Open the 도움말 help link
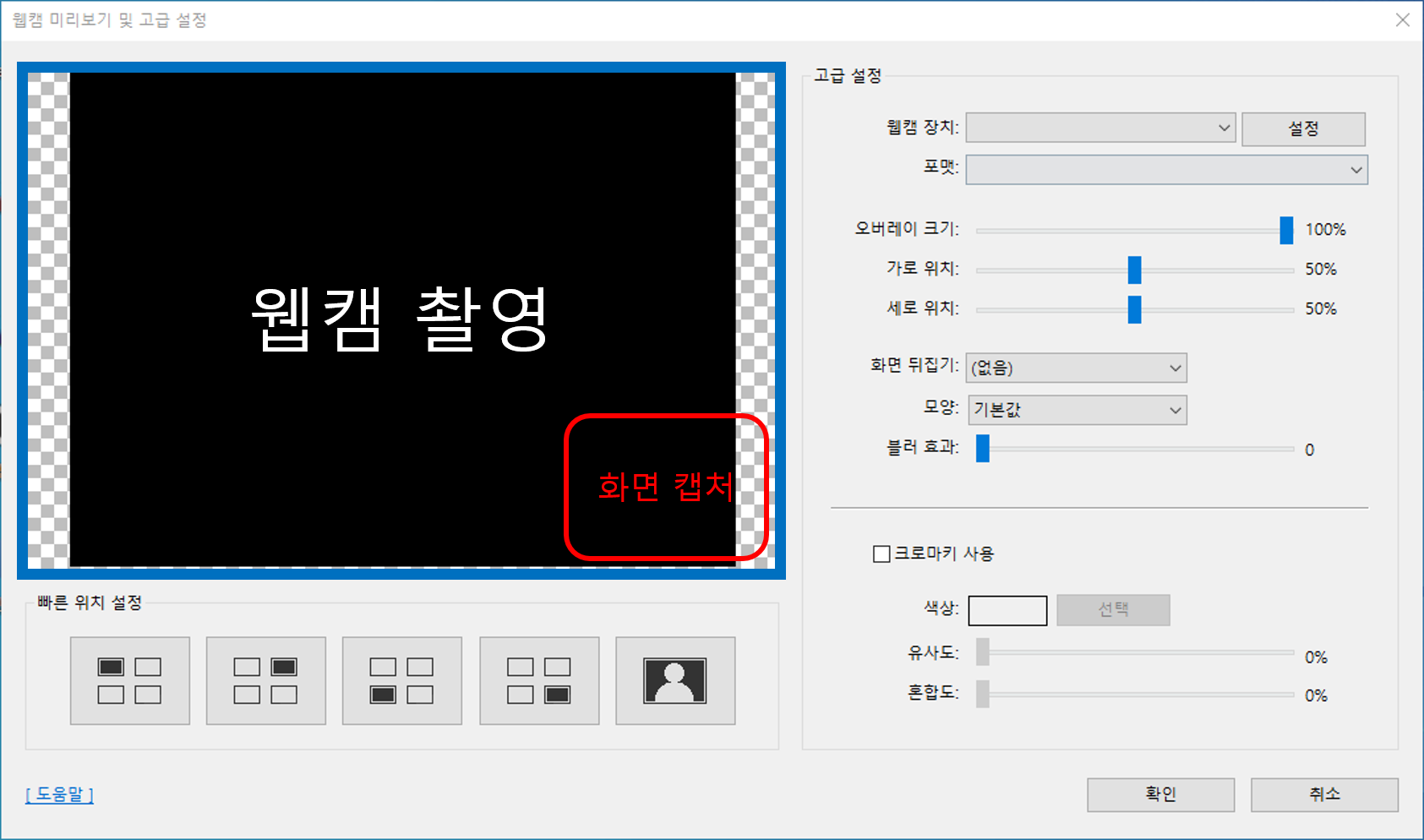This screenshot has height=840, width=1424. click(x=59, y=794)
